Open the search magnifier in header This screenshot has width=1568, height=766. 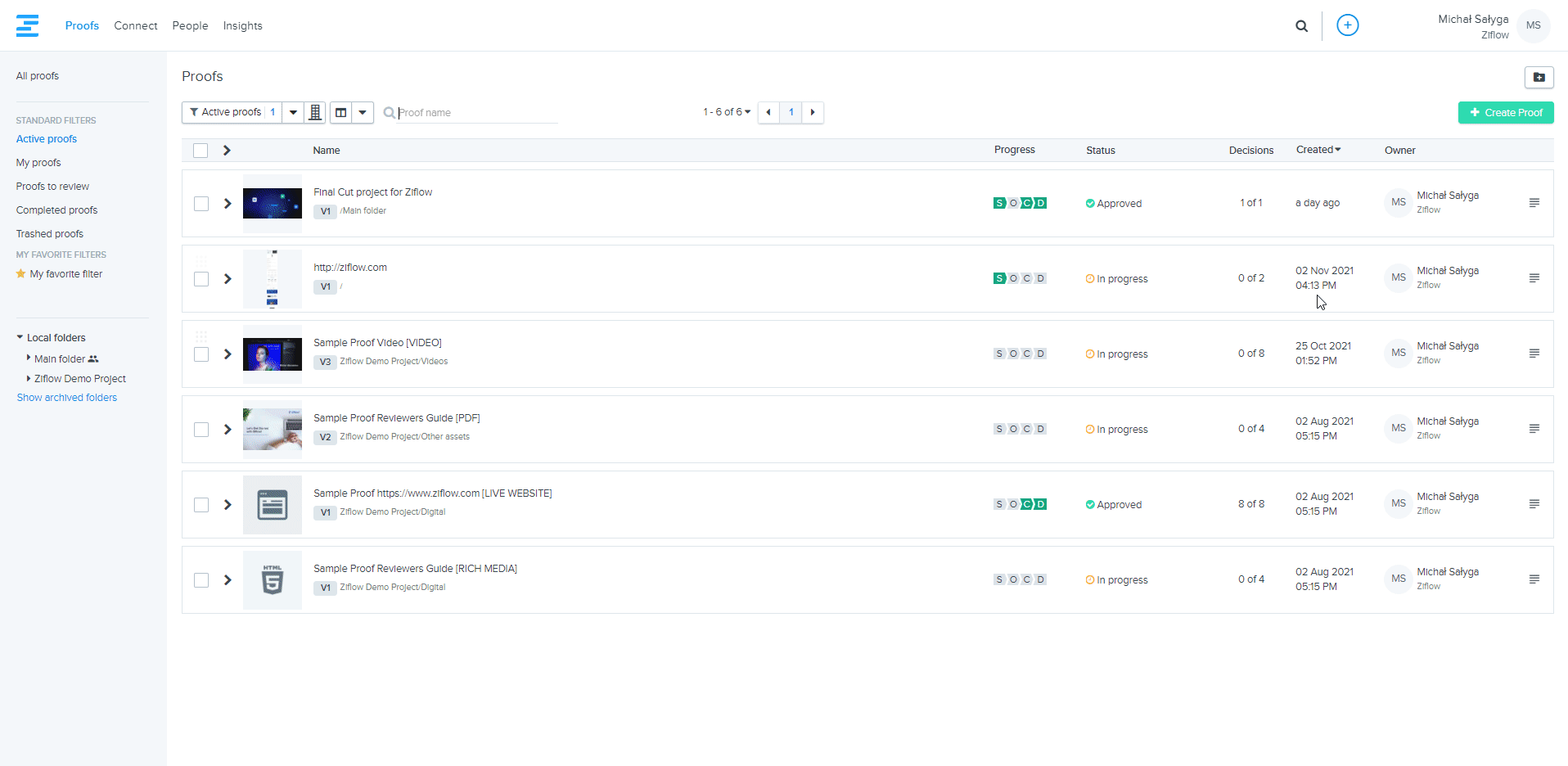[x=1301, y=26]
